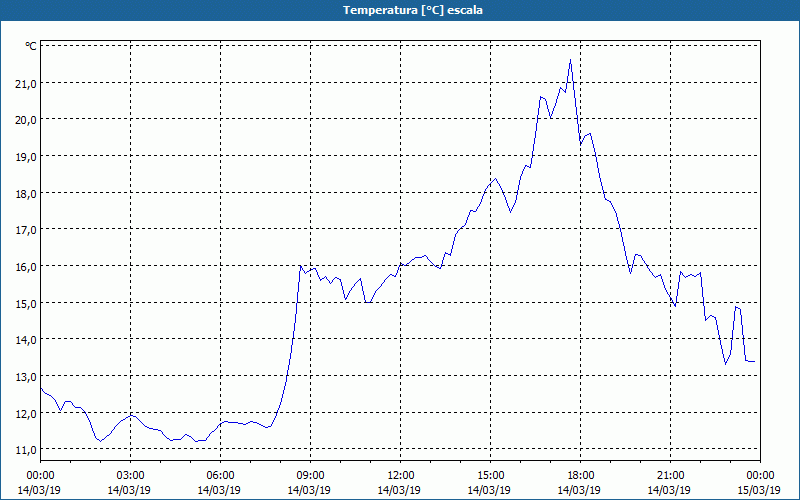Select the 20,0 temperature axis label
Viewport: 800px width, 500px height.
tap(27, 120)
